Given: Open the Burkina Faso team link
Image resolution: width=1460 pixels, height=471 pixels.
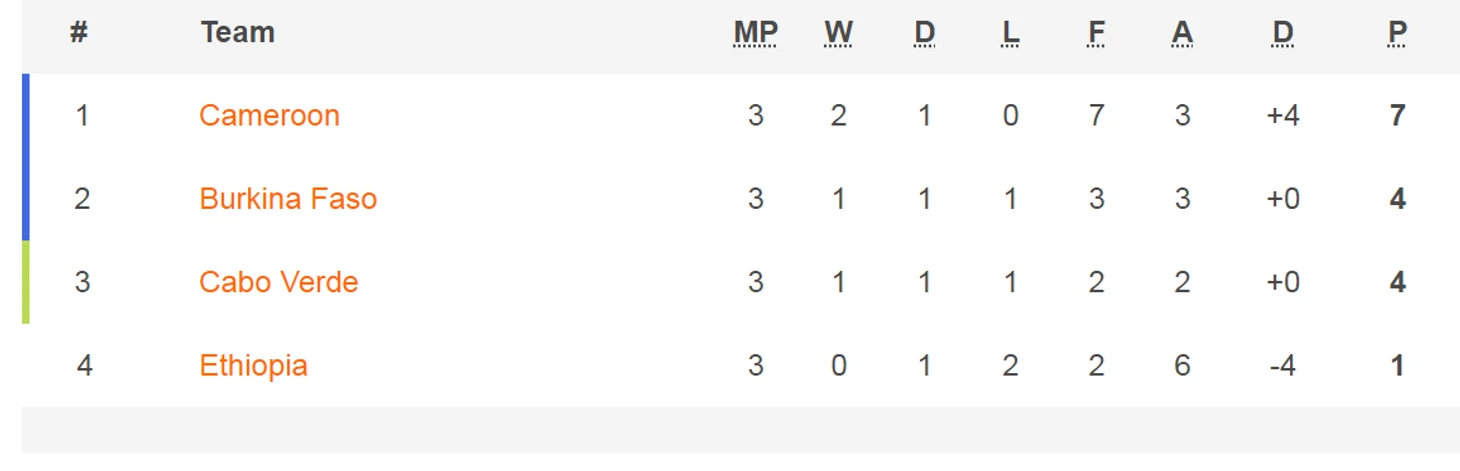Looking at the screenshot, I should 288,199.
